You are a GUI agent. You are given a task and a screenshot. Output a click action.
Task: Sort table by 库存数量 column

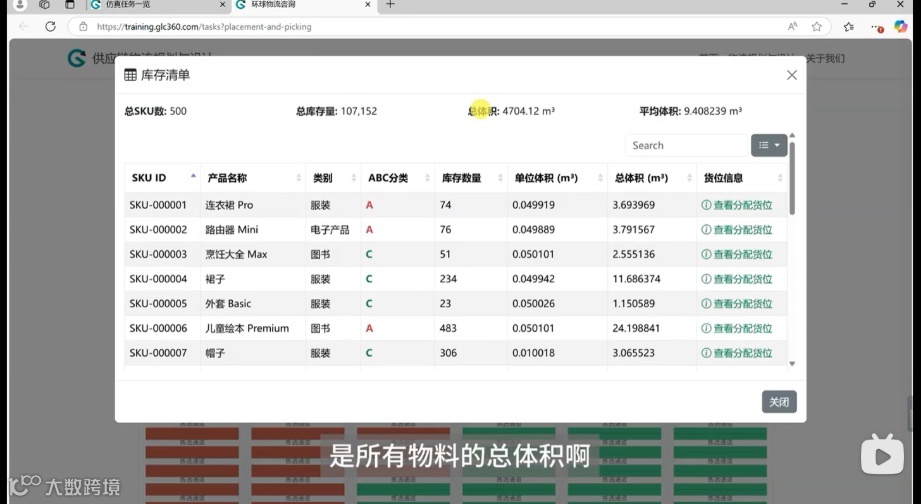click(x=470, y=177)
